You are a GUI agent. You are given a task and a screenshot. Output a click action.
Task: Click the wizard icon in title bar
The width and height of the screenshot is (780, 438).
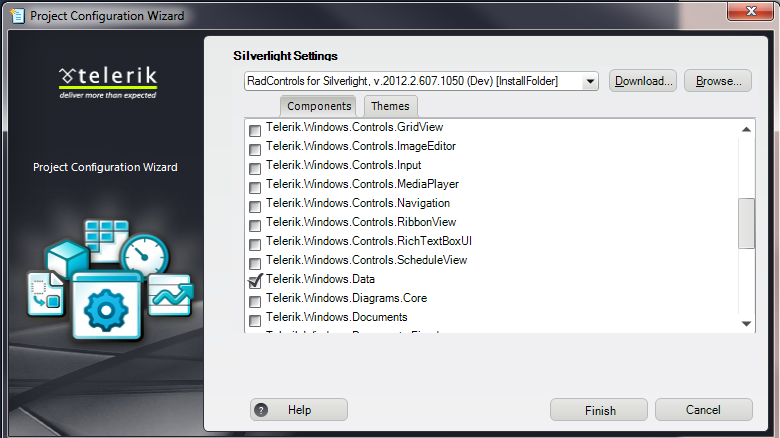click(17, 15)
